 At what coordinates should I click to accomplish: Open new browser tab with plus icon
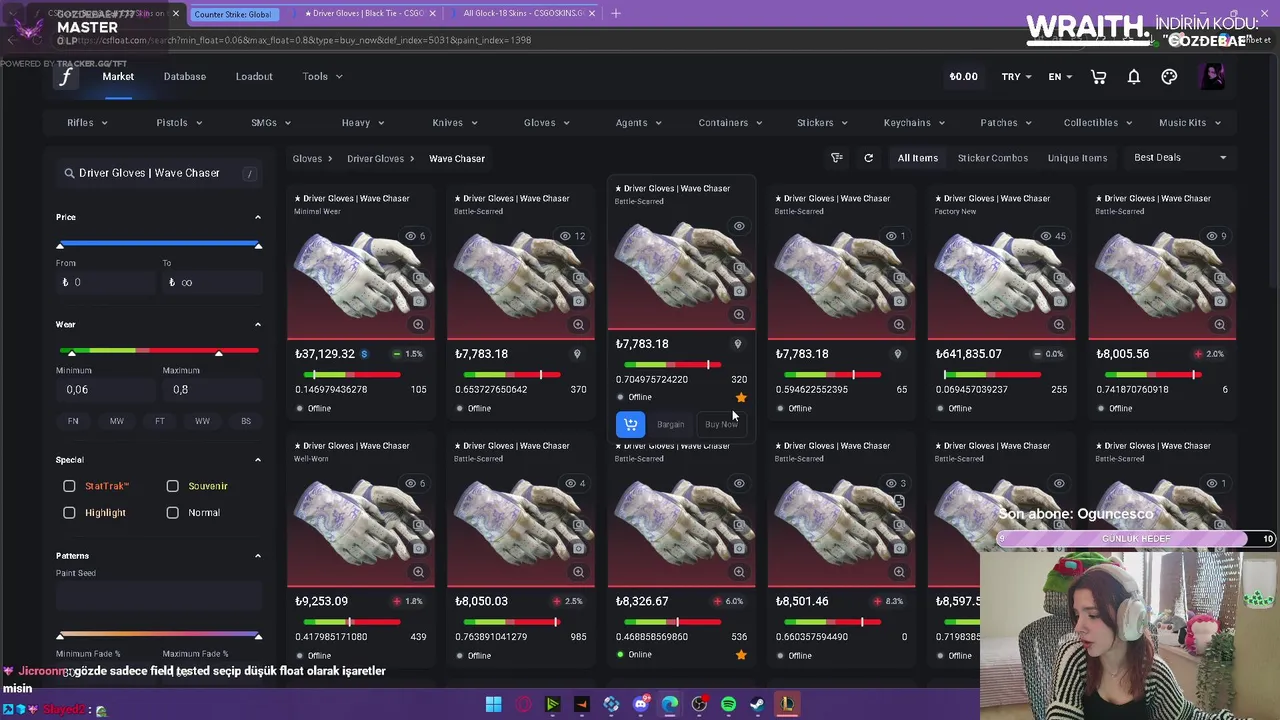point(616,13)
